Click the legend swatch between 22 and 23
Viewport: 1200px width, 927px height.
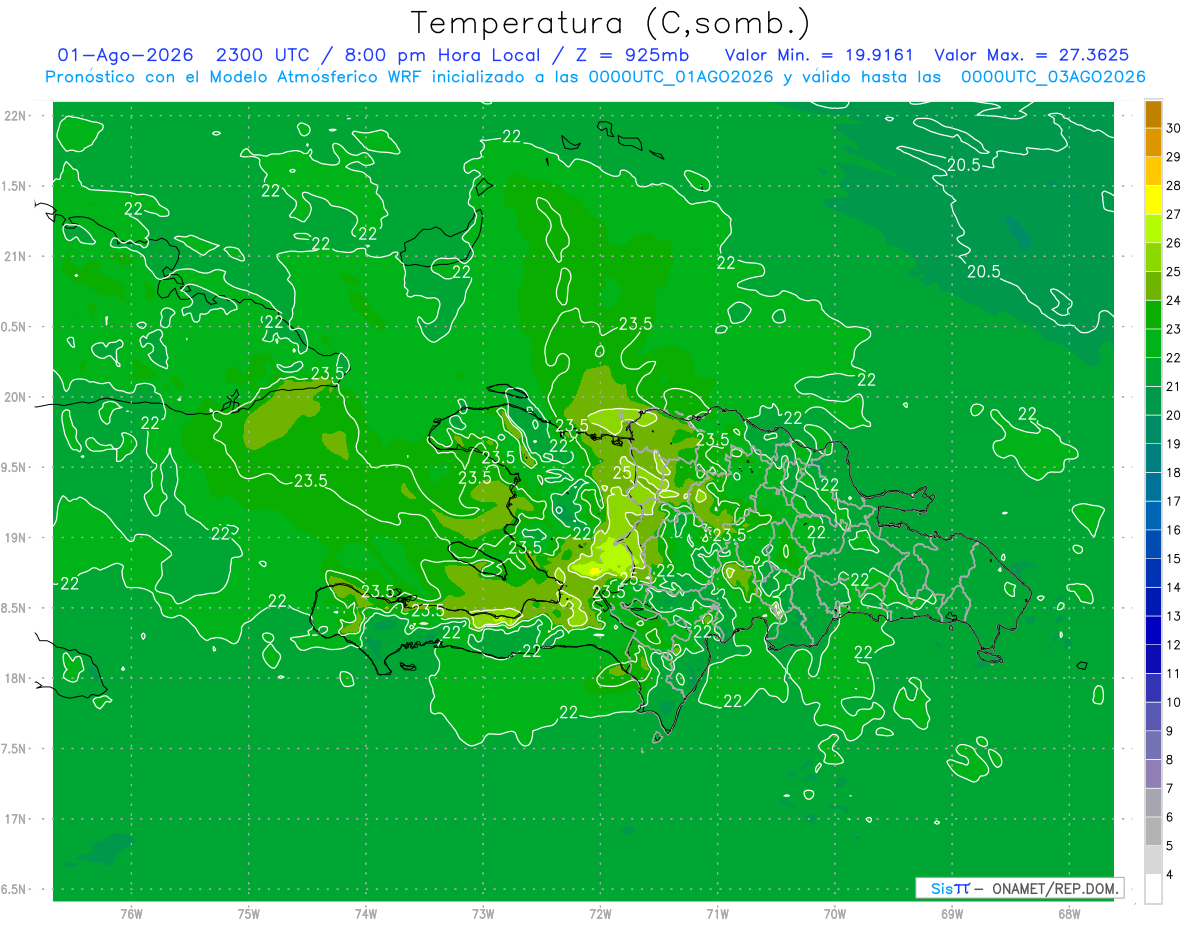[1153, 343]
